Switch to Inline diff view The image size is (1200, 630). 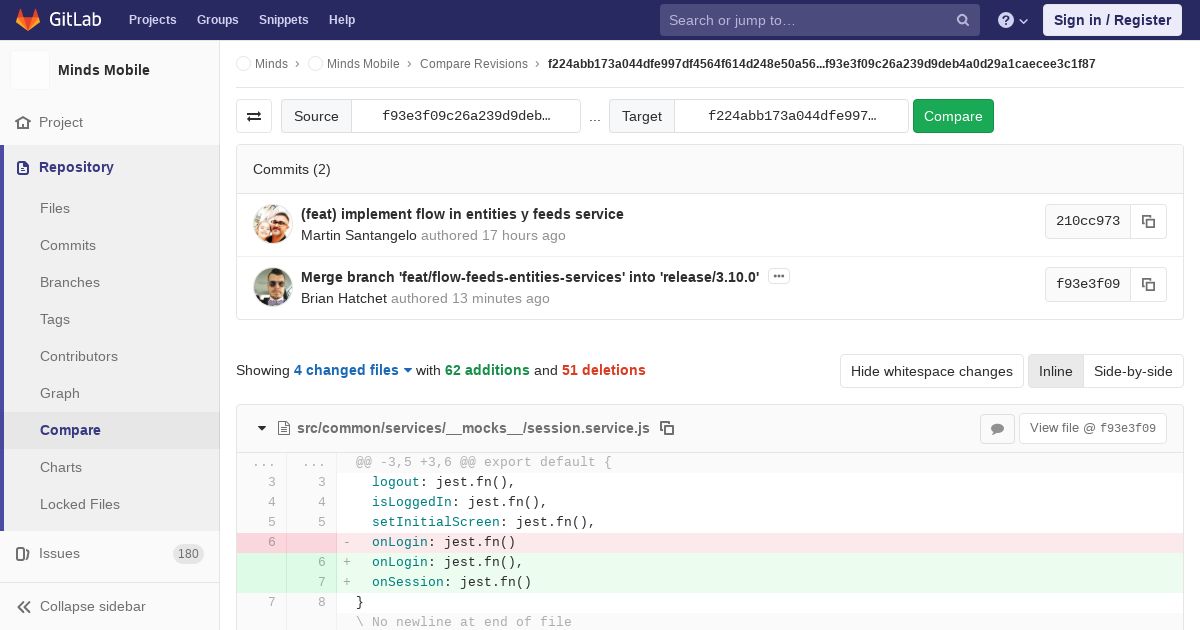(1055, 371)
